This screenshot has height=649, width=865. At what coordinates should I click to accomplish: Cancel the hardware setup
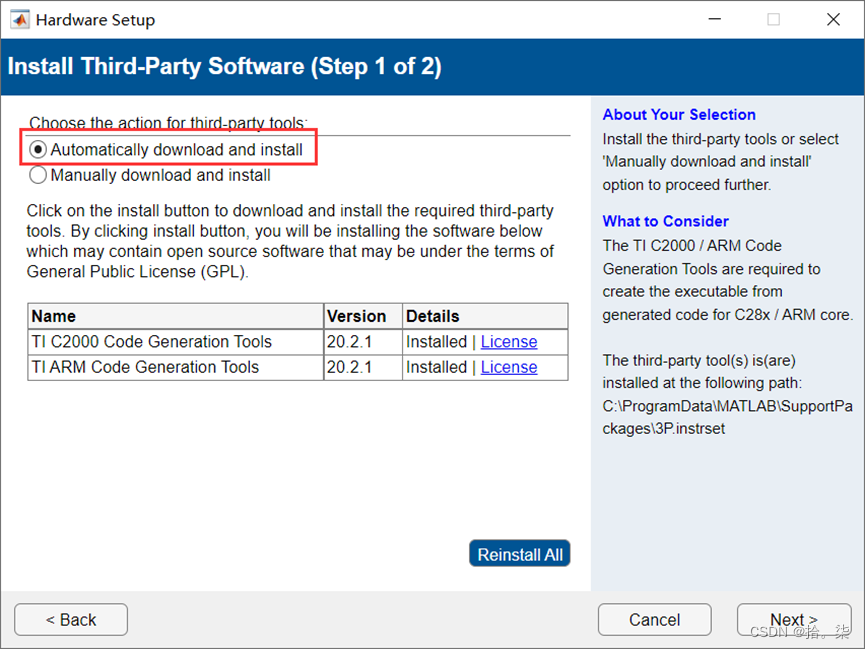654,620
